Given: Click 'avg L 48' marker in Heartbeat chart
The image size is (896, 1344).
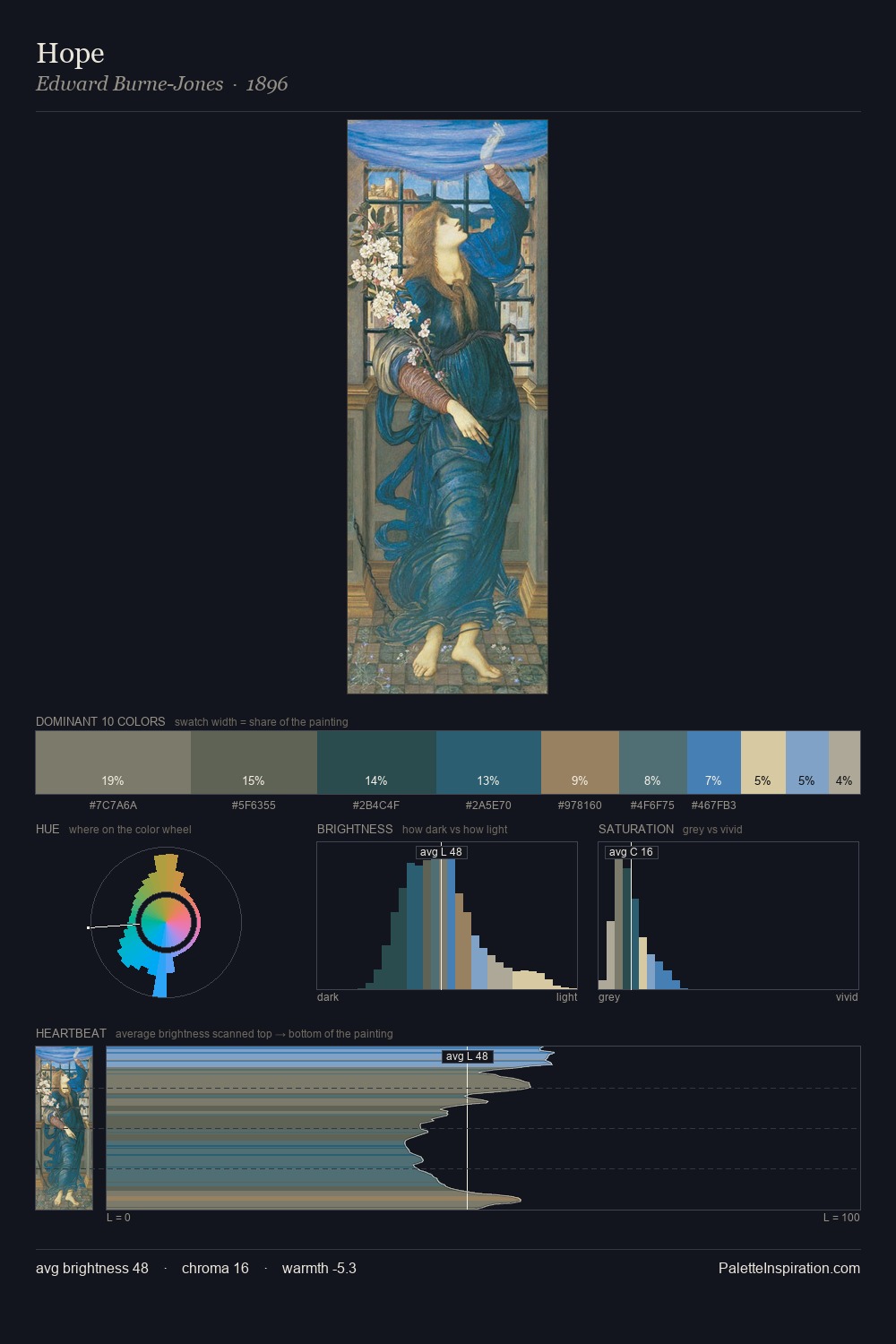Looking at the screenshot, I should [467, 1056].
